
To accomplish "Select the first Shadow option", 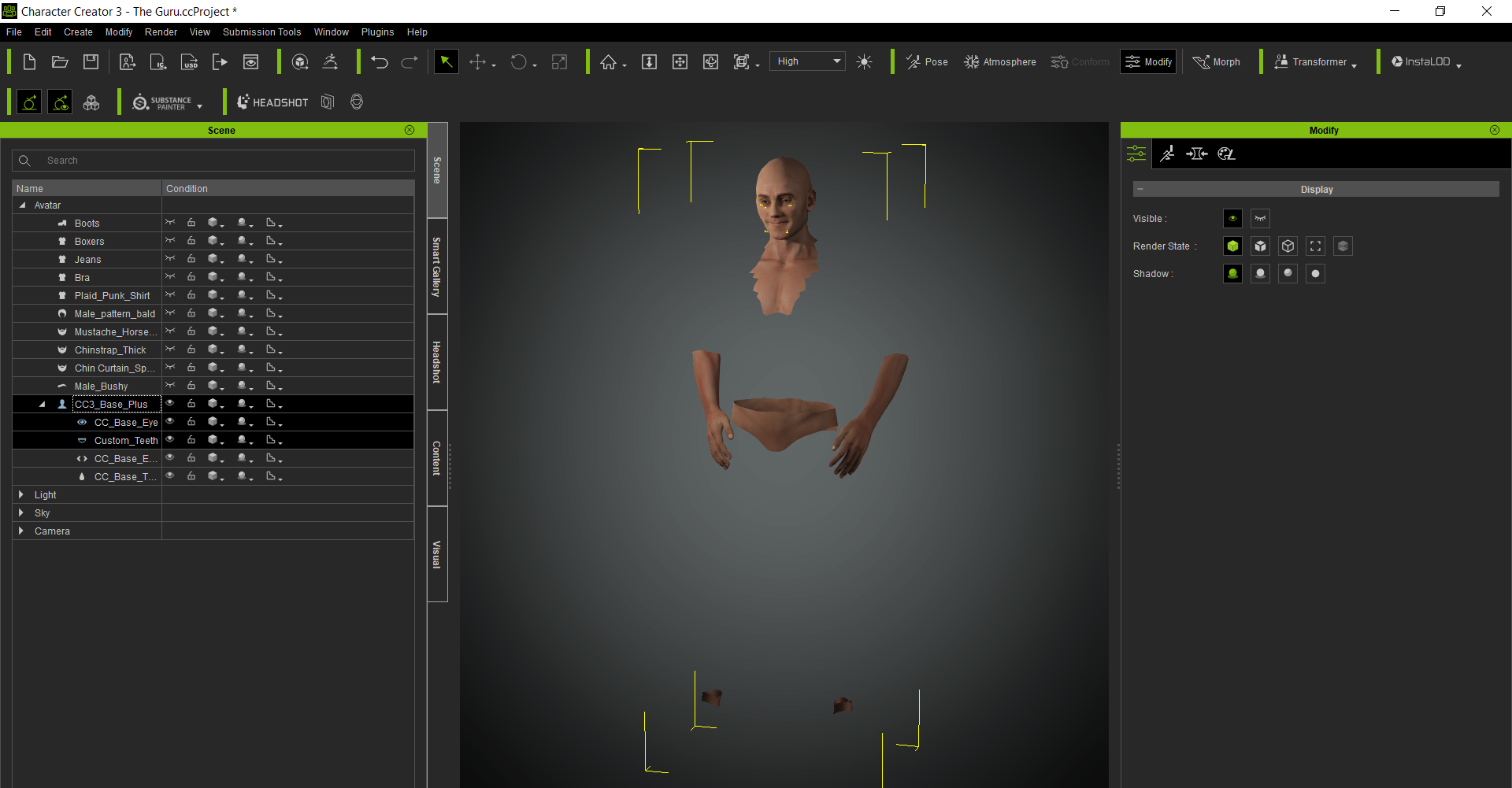I will [1233, 274].
